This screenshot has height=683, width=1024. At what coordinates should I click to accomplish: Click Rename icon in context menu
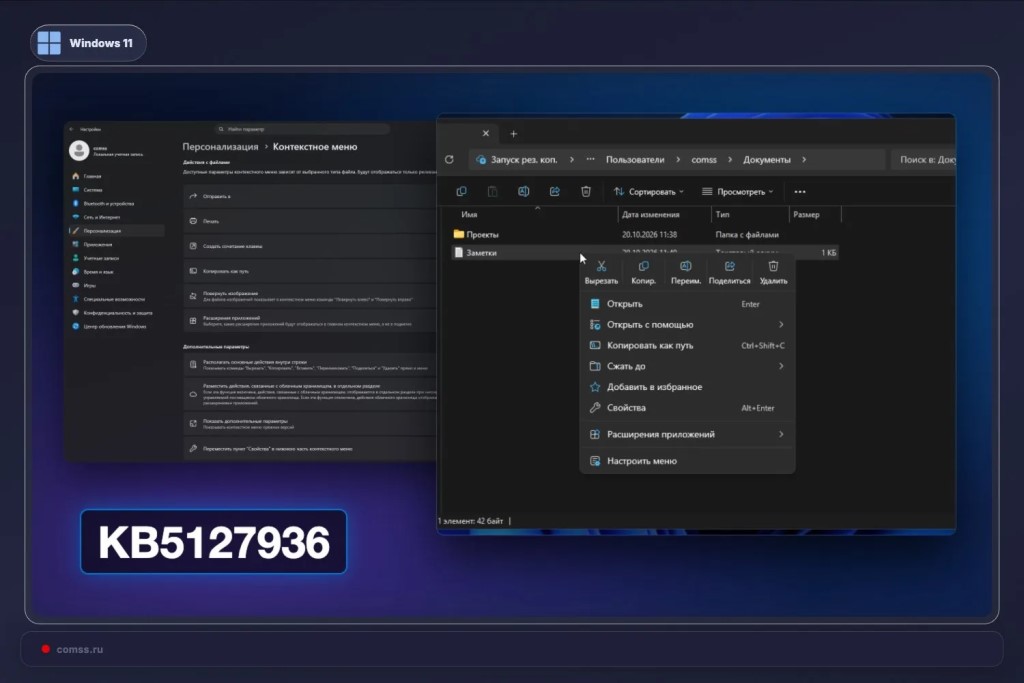click(686, 266)
